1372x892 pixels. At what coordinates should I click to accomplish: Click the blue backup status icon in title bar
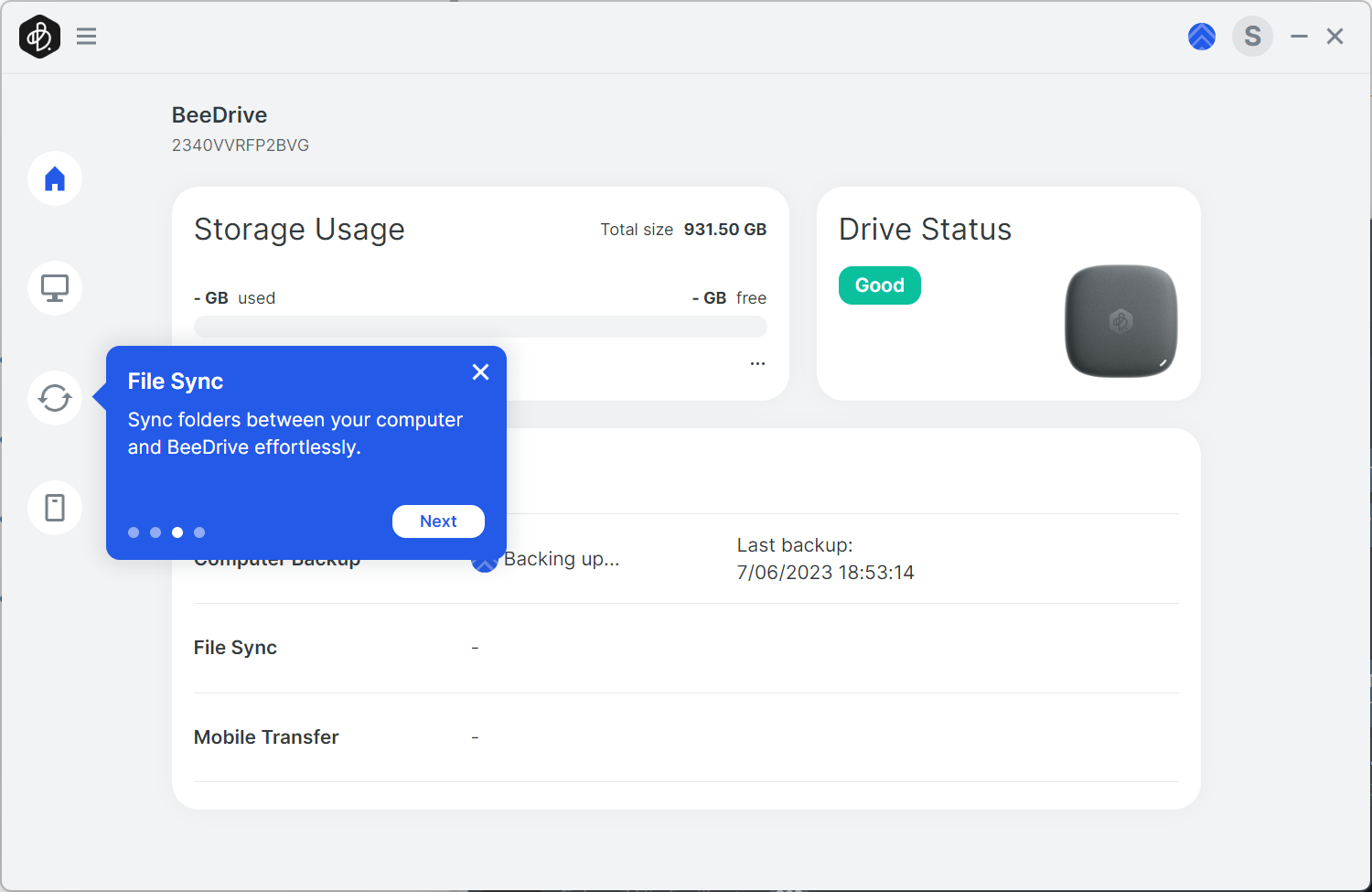pos(1202,37)
